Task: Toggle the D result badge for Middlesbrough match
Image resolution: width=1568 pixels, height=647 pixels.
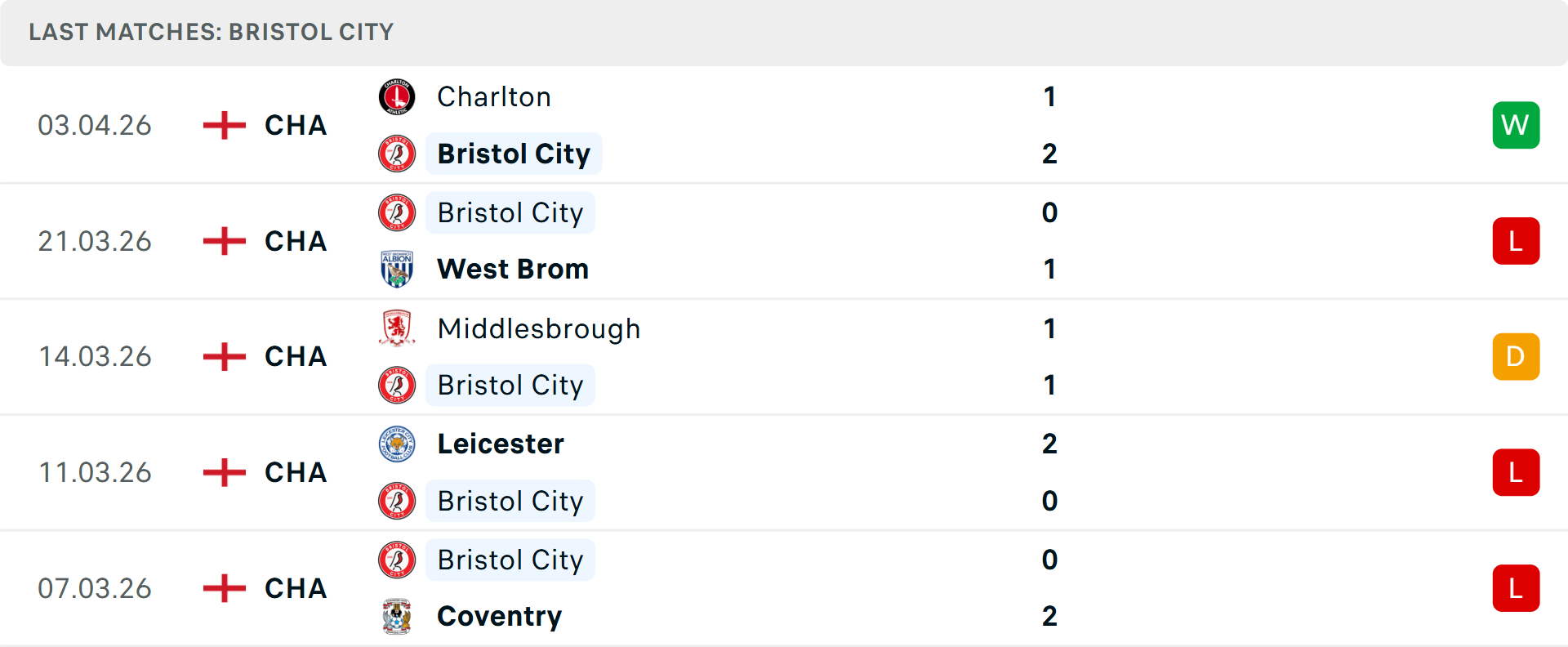Action: pos(1516,356)
